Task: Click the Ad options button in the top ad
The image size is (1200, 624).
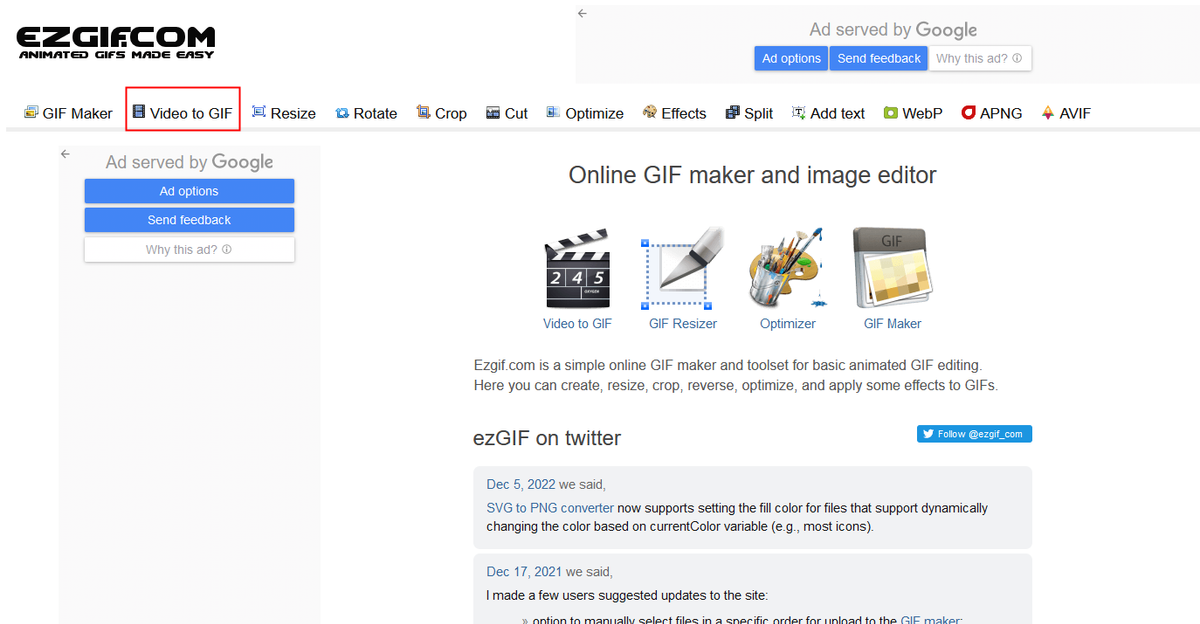Action: pyautogui.click(x=791, y=58)
